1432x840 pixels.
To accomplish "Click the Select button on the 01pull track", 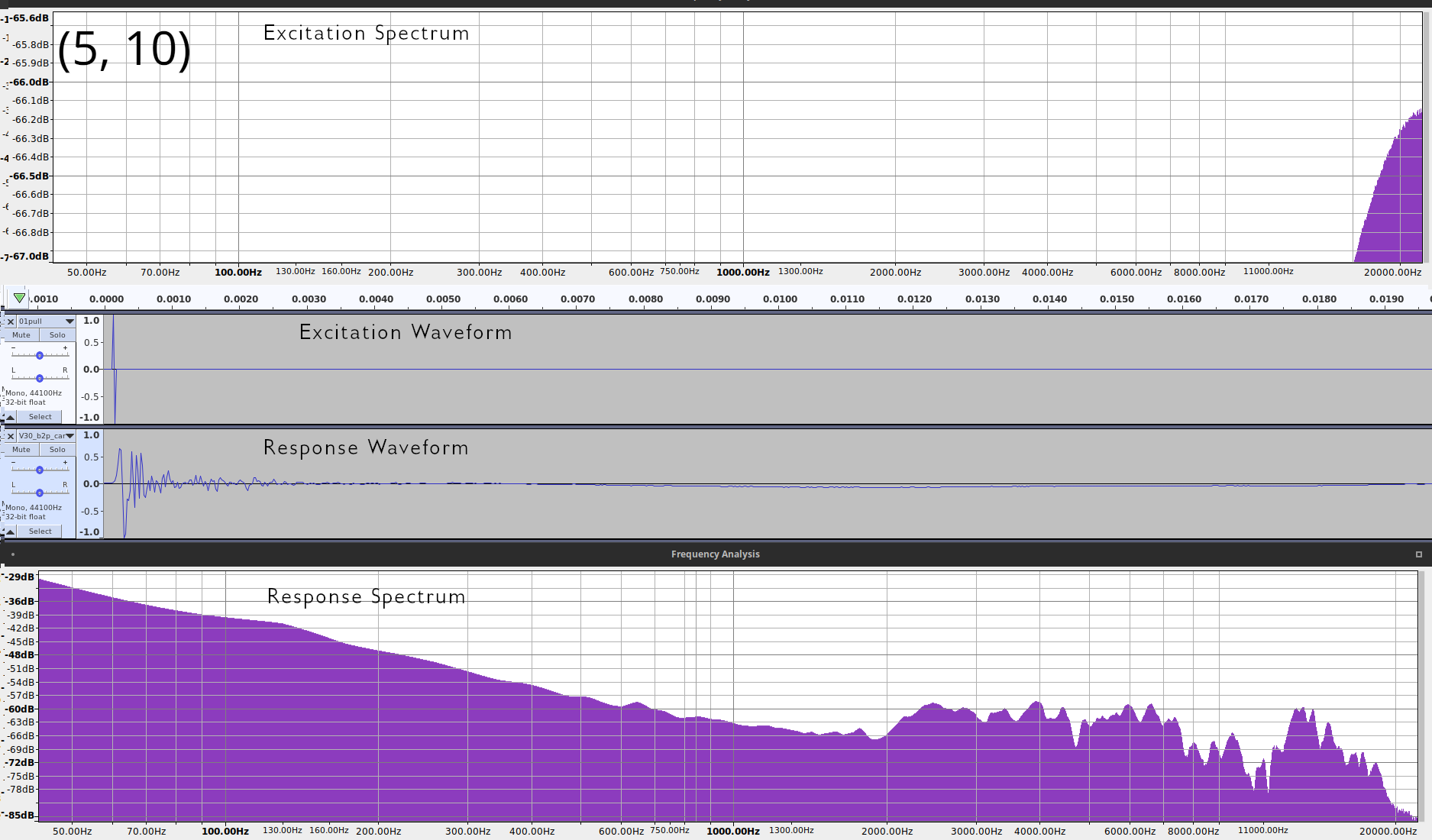I will click(x=40, y=417).
